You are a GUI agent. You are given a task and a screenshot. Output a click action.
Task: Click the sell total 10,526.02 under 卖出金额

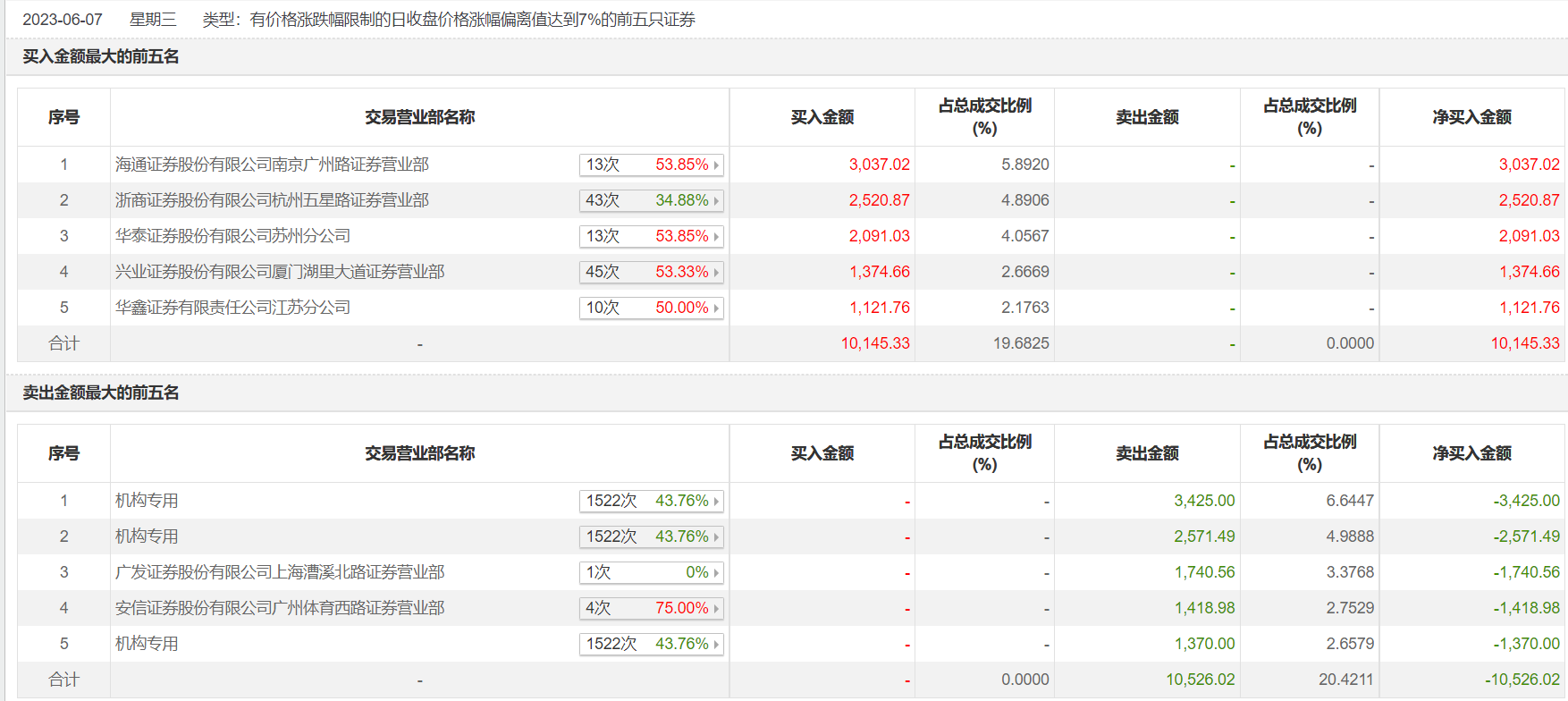pos(1201,680)
